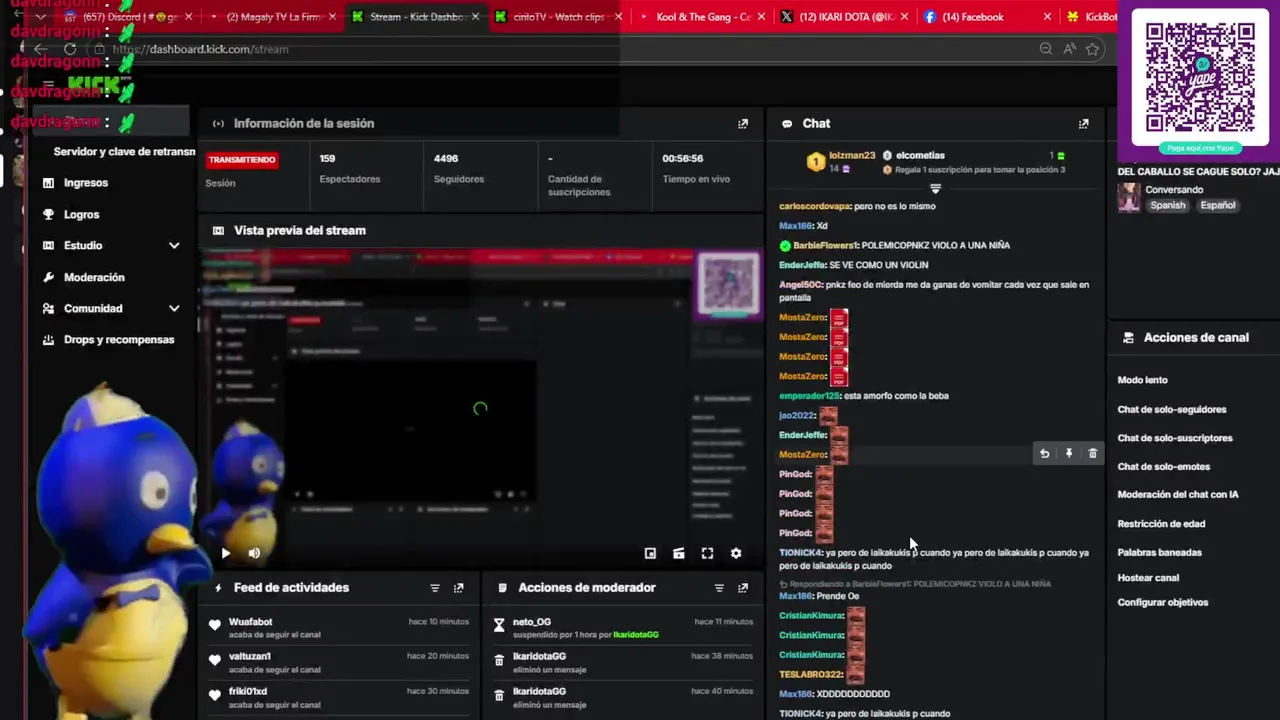Expand the Estudio menu chevron

coord(174,246)
